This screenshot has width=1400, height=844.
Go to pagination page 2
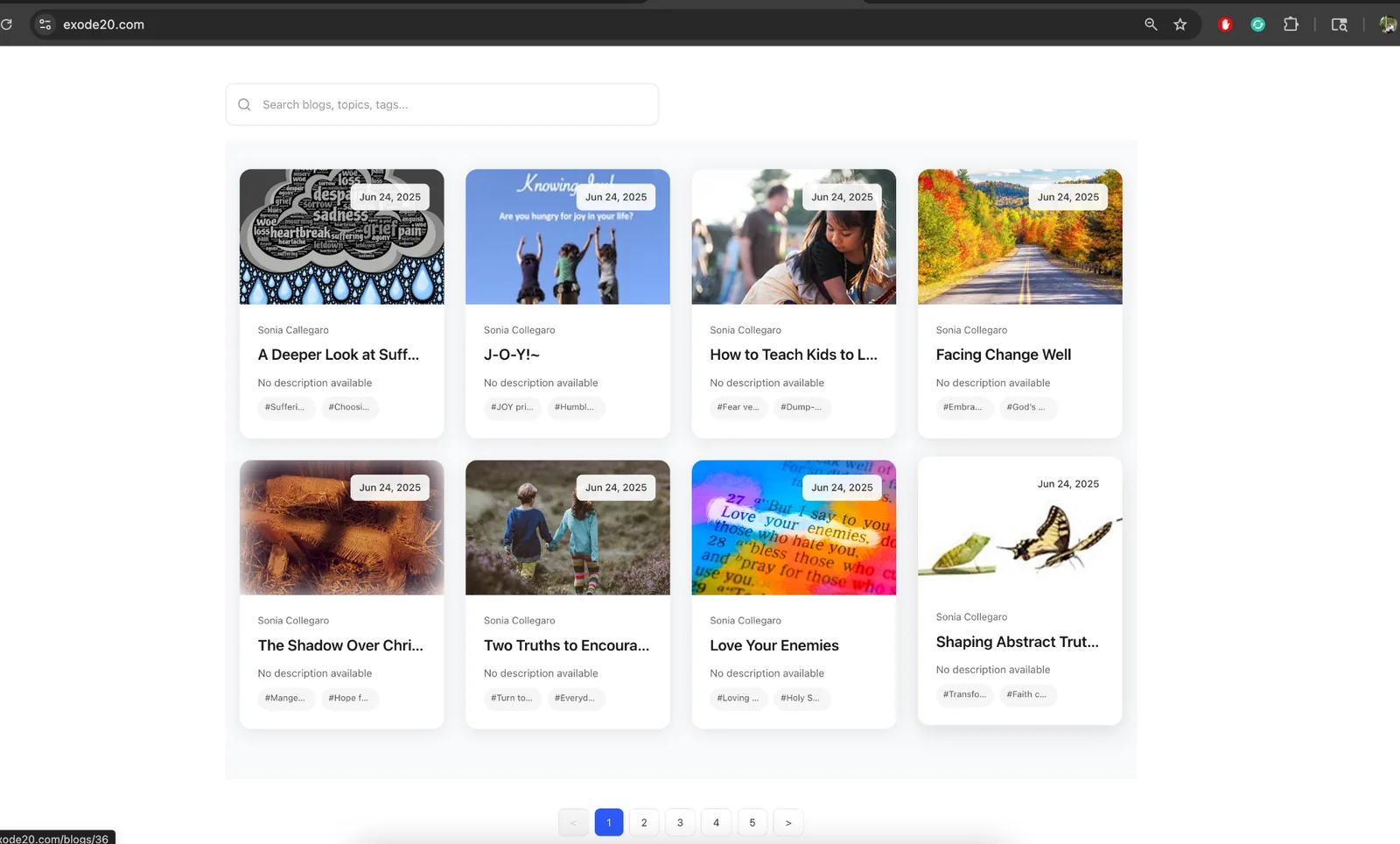(644, 822)
